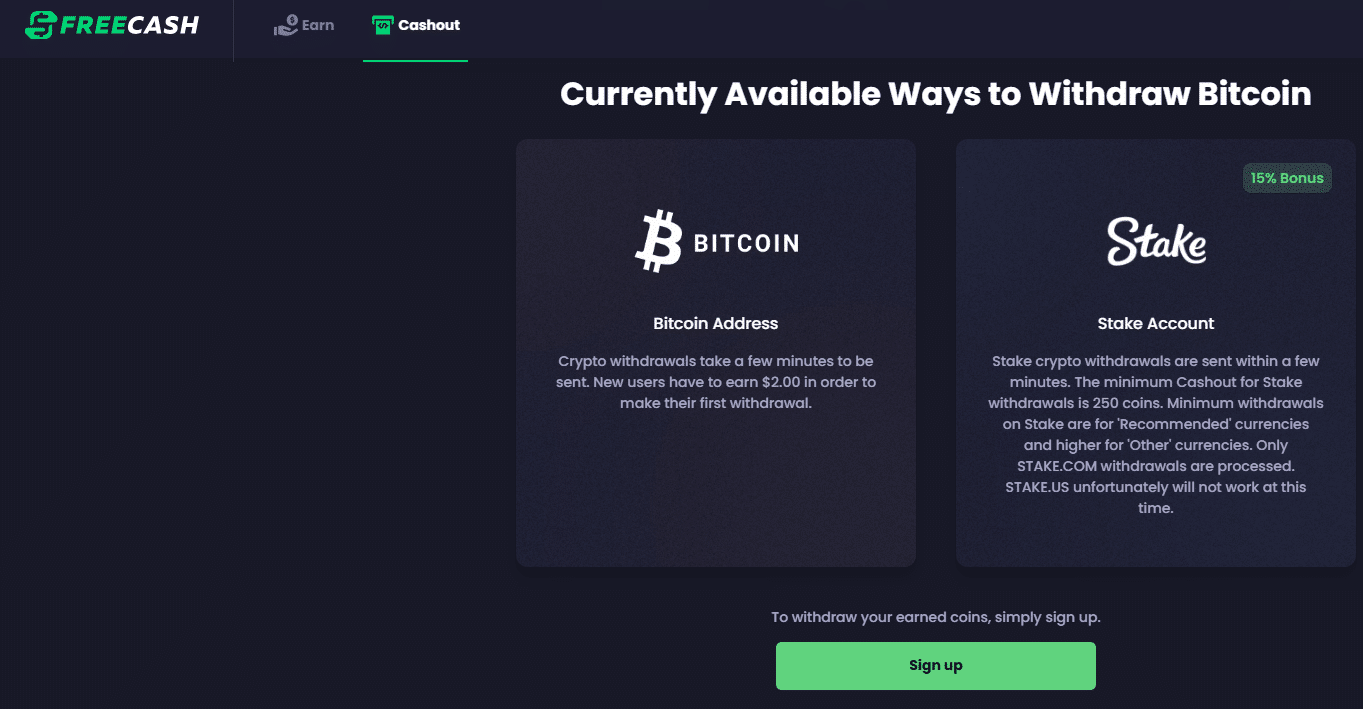1363x709 pixels.
Task: Click the "To withdraw your earned coins" text
Action: (935, 617)
